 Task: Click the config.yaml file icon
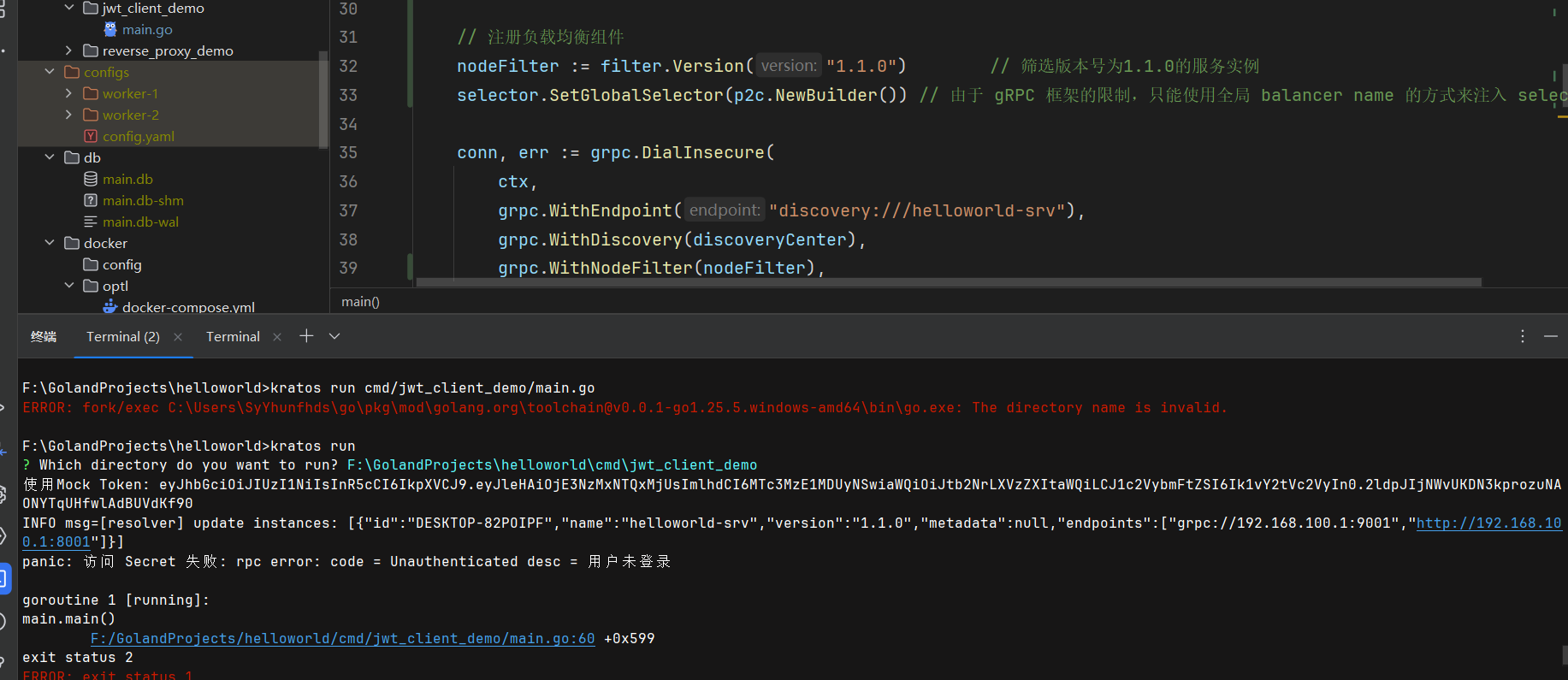(91, 136)
